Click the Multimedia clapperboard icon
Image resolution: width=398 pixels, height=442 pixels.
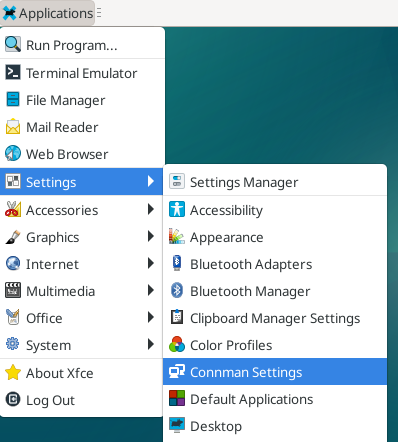point(13,290)
